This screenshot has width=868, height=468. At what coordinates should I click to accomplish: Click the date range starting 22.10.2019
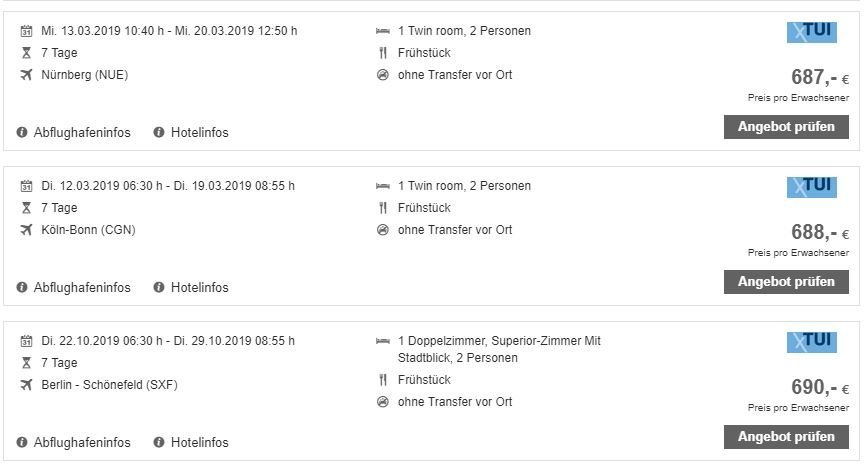(x=168, y=341)
